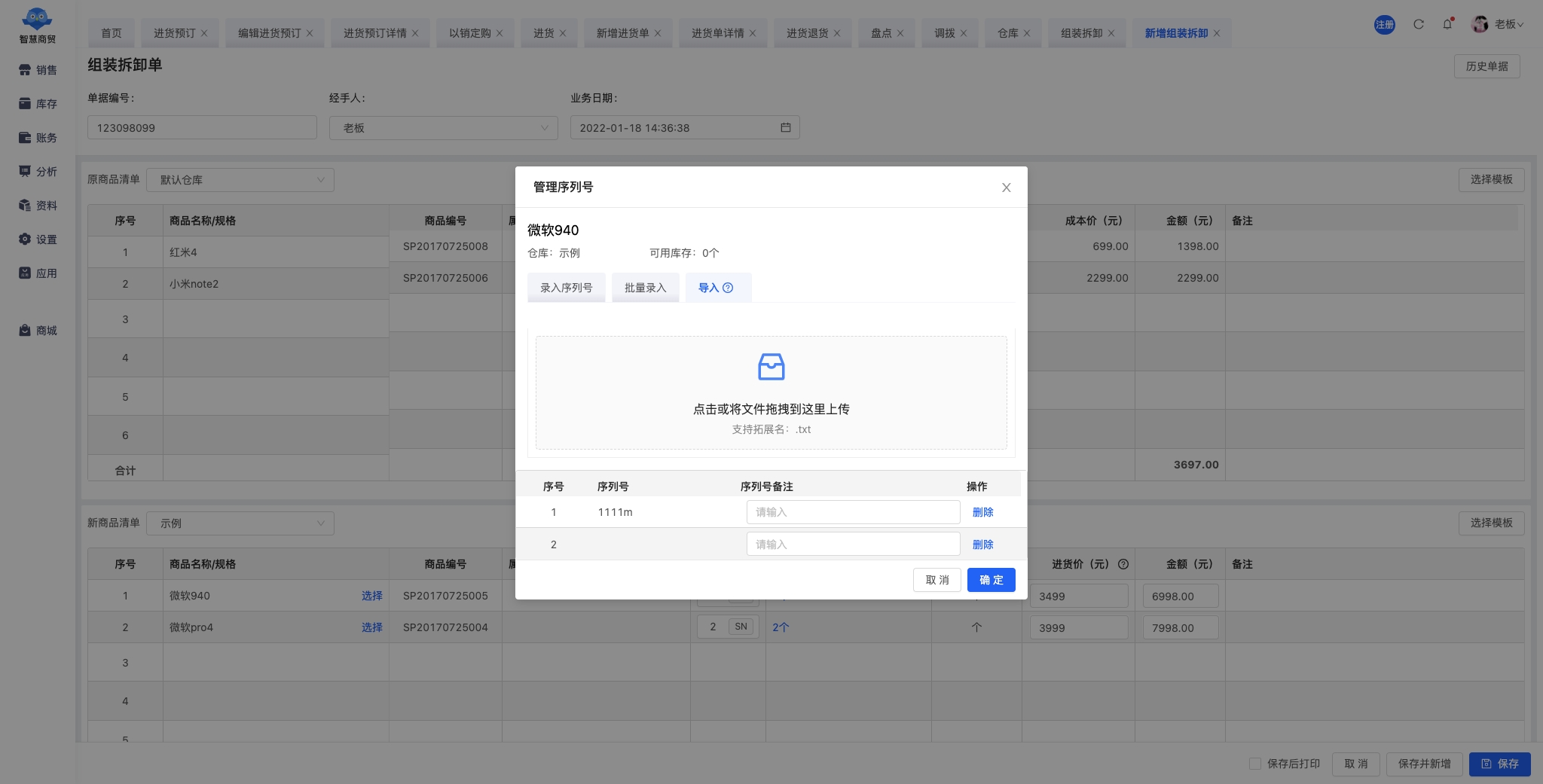
Task: Click 选择 for 微软pro4
Action: pos(372,627)
